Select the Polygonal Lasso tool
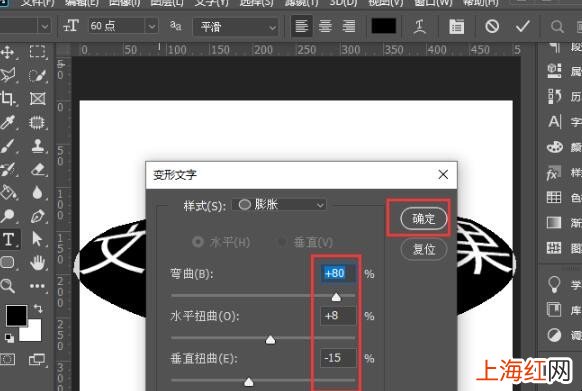This screenshot has height=391, width=582. pos(8,75)
